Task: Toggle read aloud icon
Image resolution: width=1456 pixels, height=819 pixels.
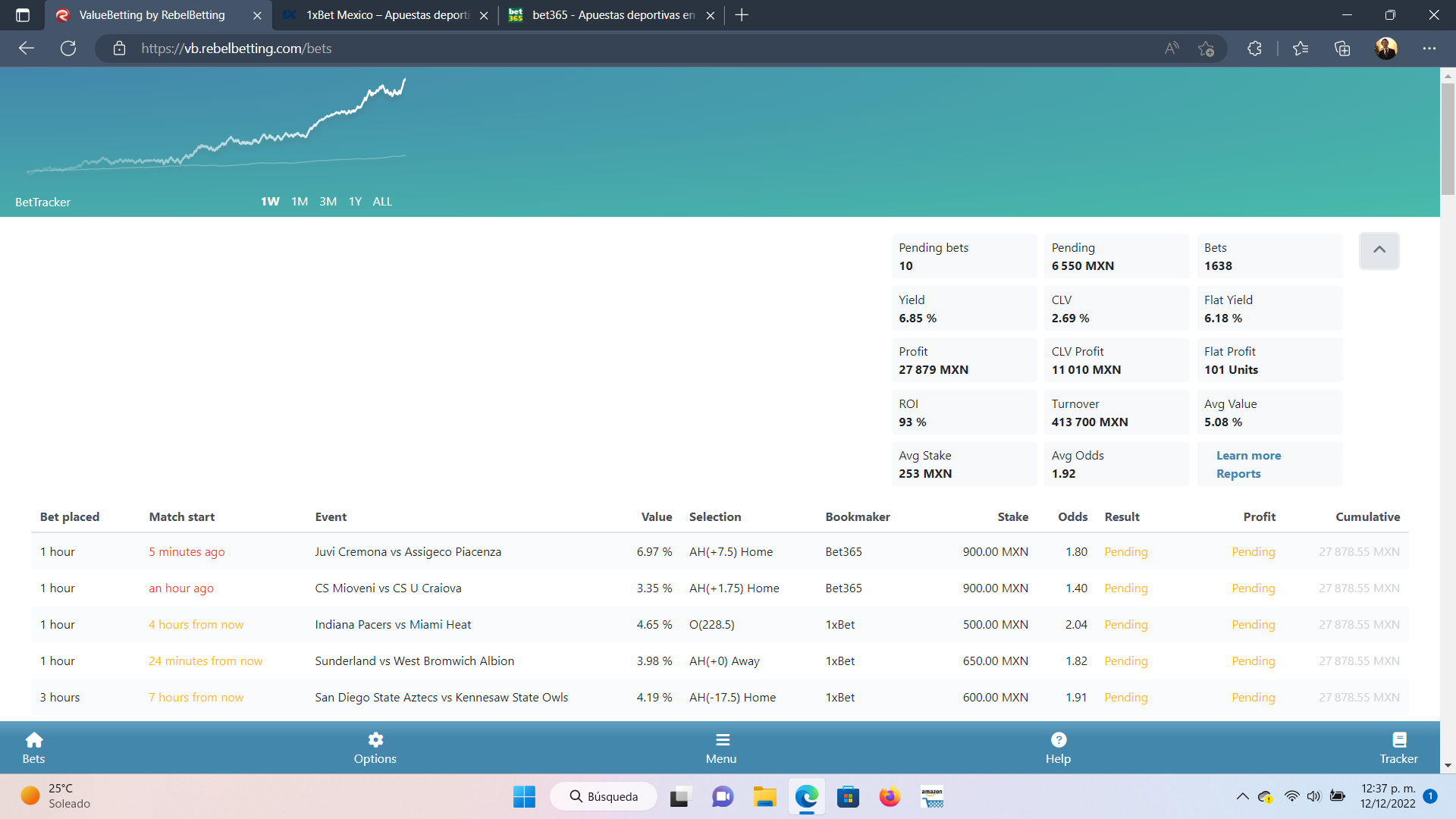Action: [1172, 49]
